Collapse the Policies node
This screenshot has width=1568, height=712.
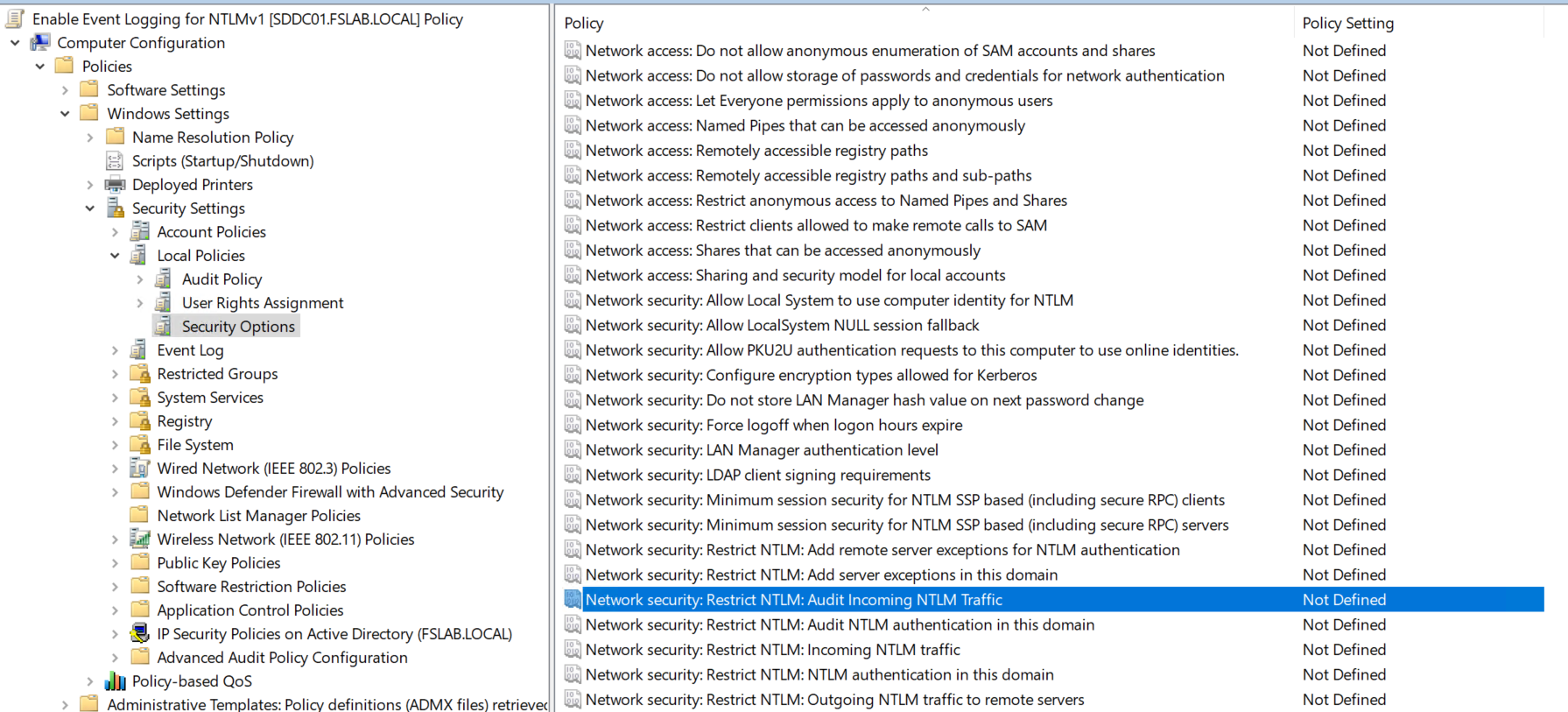(39, 66)
